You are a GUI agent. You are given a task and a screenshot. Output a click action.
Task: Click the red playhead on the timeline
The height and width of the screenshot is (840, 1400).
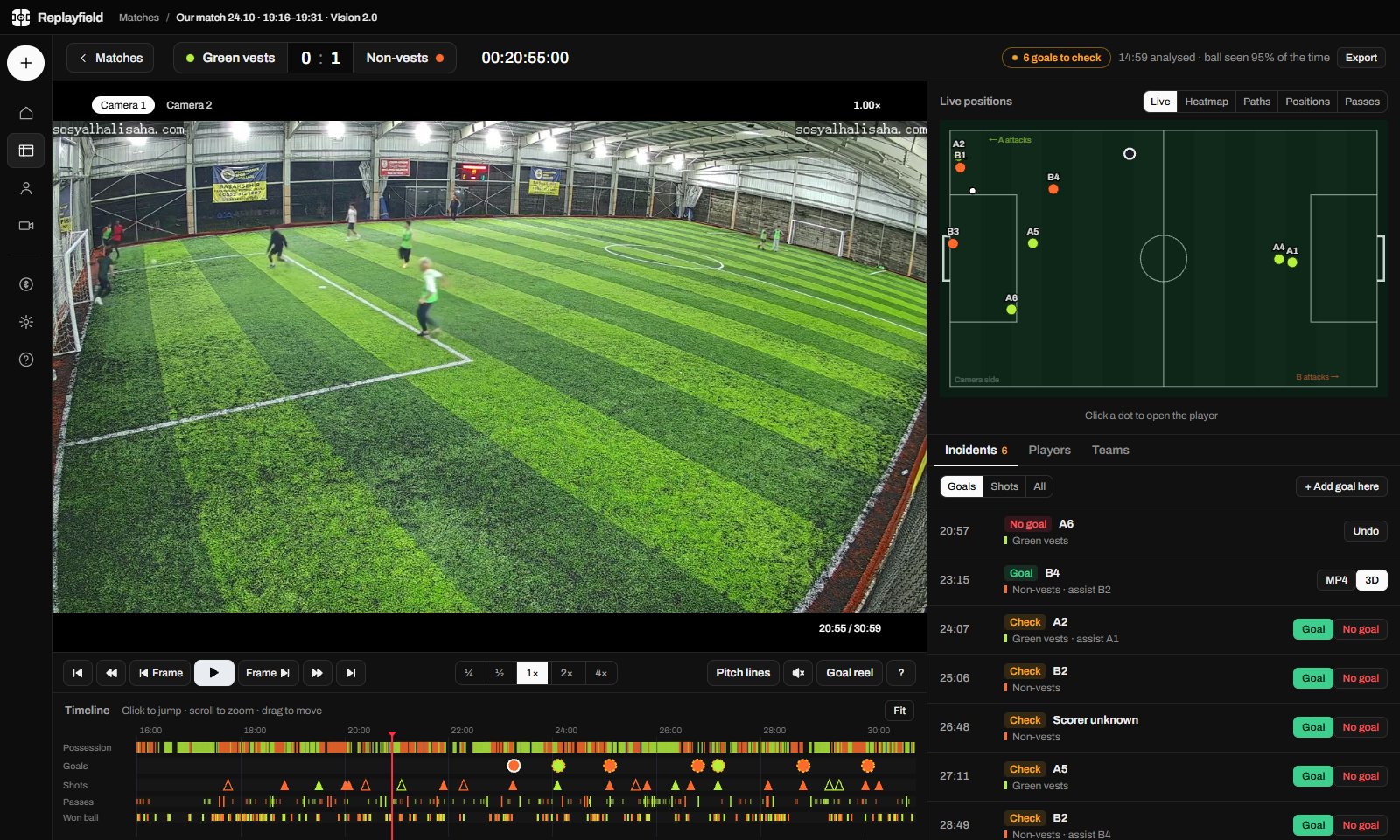pos(392,736)
